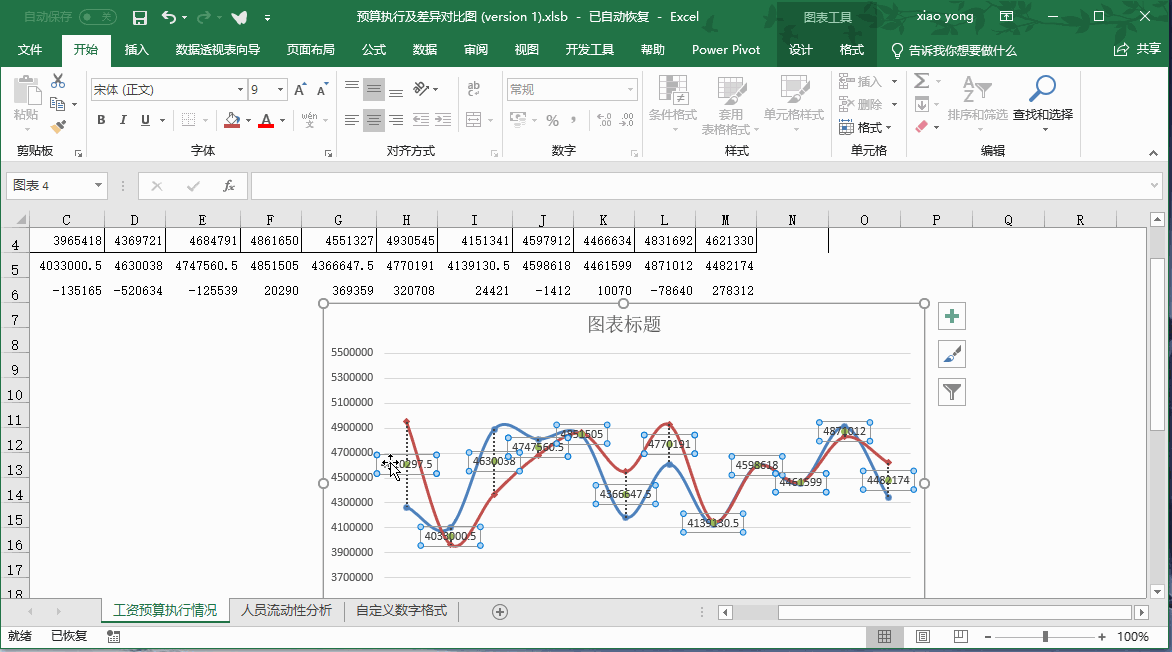Screen dimensions: 1172x652
Task: Open the chart tools 设计 tab
Action: 801,50
